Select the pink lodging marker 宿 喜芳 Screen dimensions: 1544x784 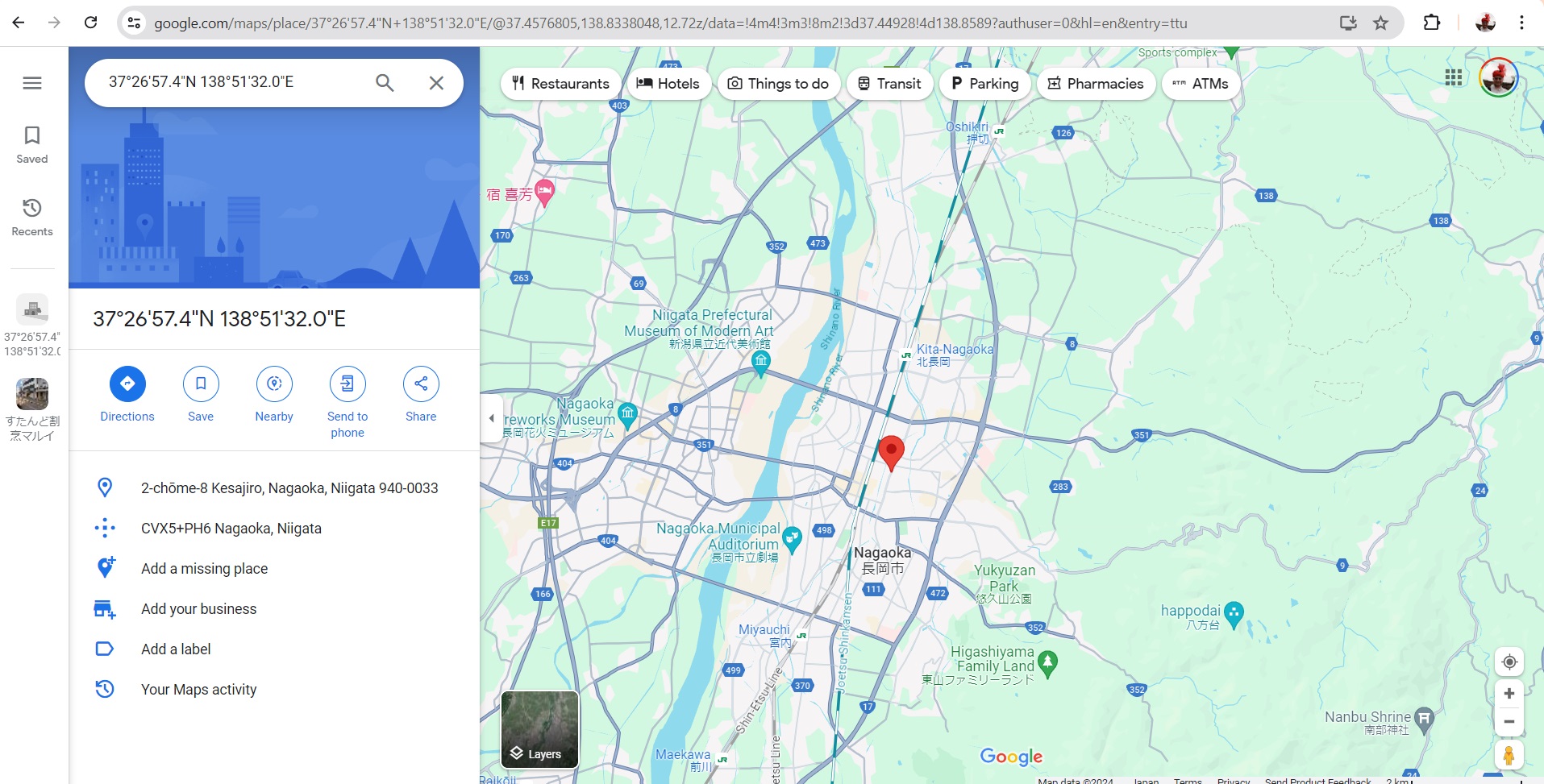point(545,193)
